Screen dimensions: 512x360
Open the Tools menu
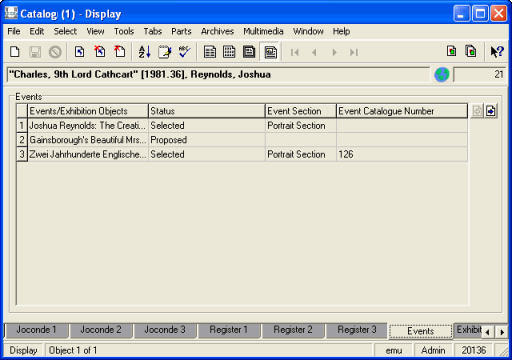[124, 31]
